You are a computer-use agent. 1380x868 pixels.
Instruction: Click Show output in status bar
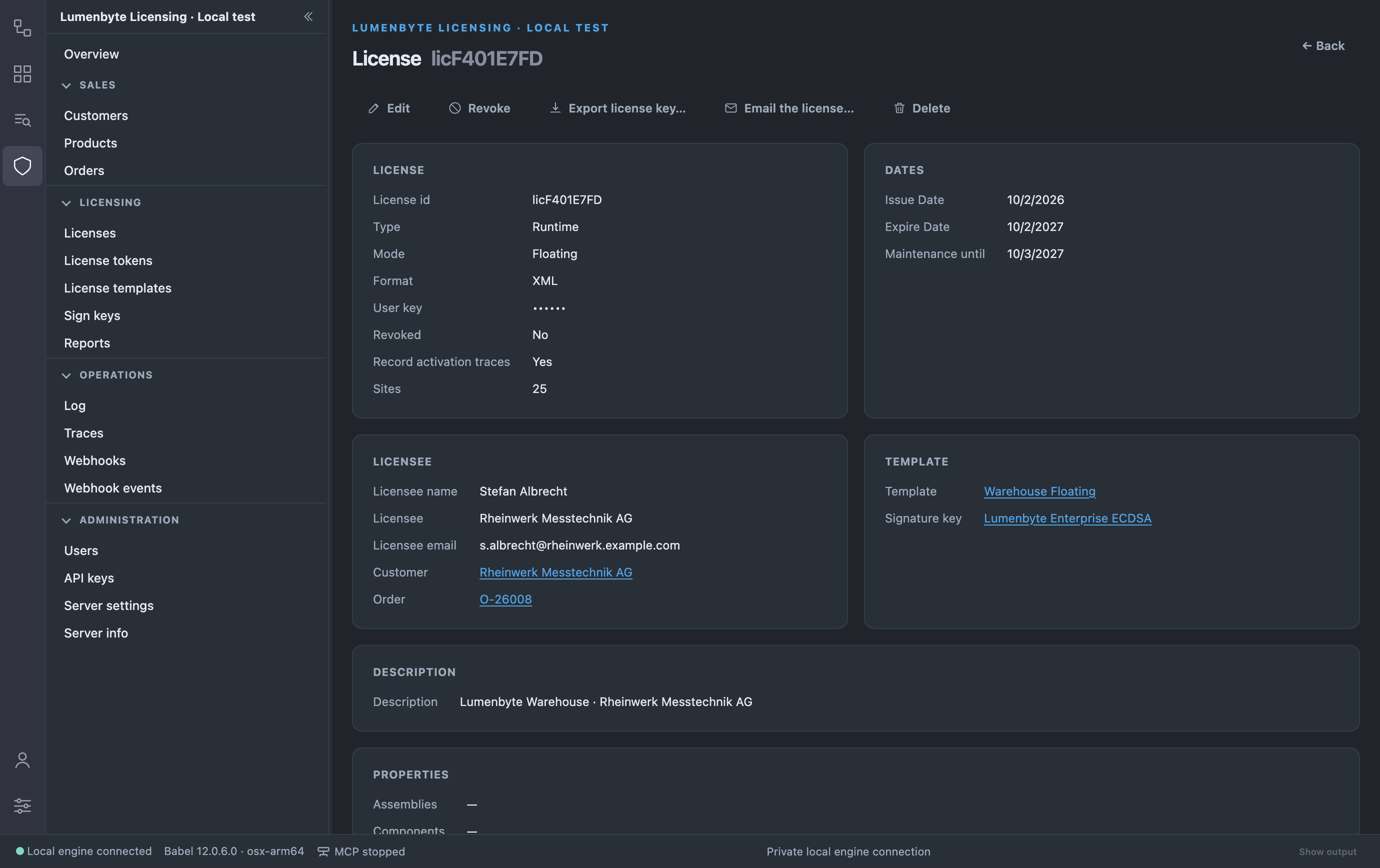[1327, 851]
